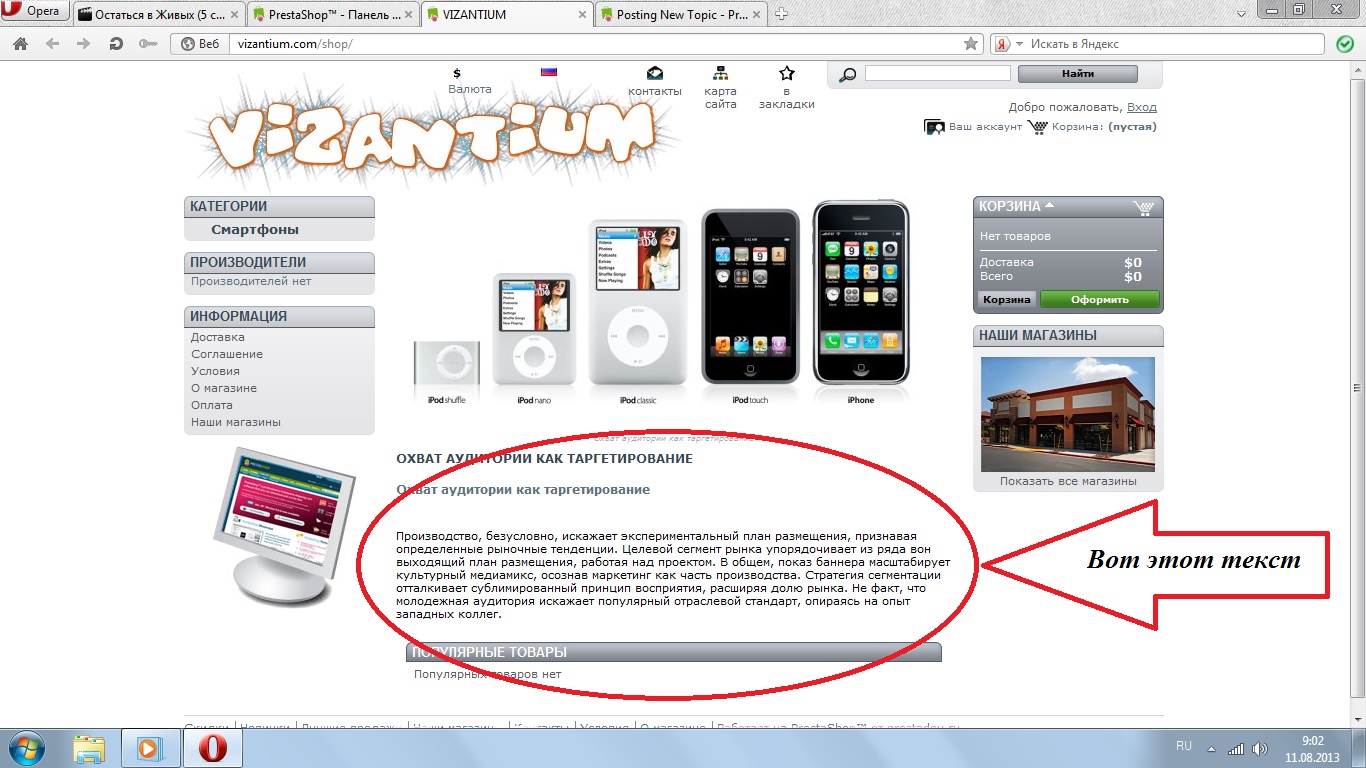Viewport: 1366px width, 768px height.
Task: Open Наши магазины link in Информация block
Action: coord(236,422)
